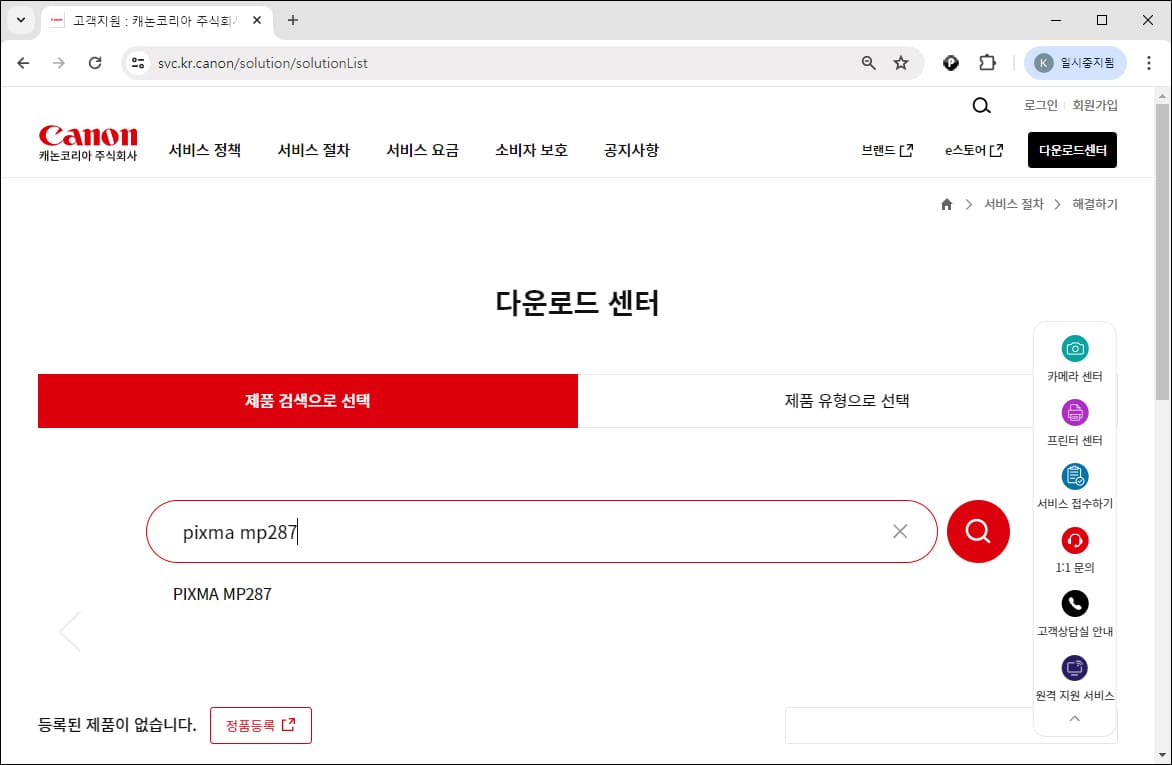Click the previous arrow beside the suggestion list
Screen dimensions: 1172x765
[70, 630]
